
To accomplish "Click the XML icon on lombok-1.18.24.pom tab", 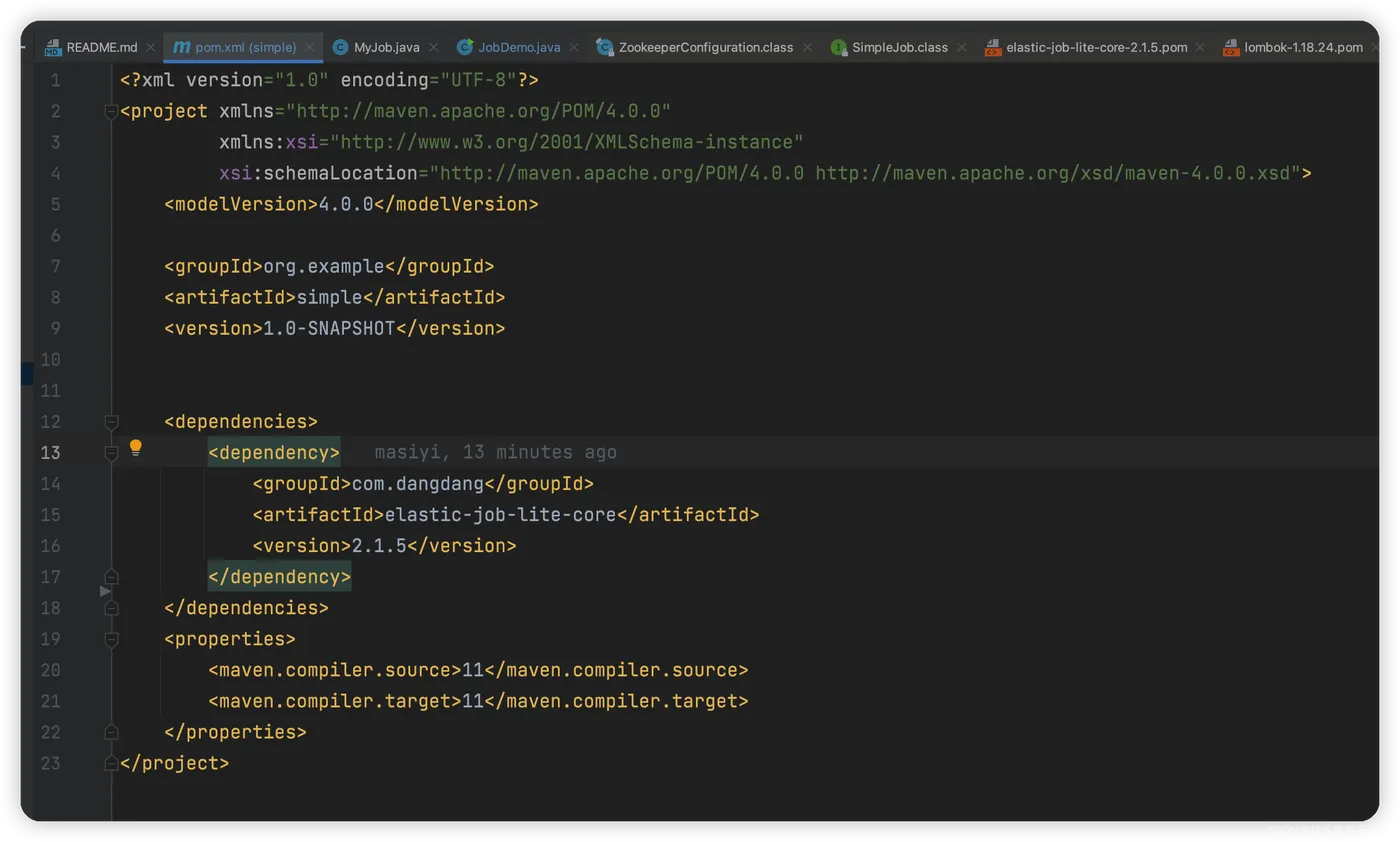I will tap(1231, 47).
